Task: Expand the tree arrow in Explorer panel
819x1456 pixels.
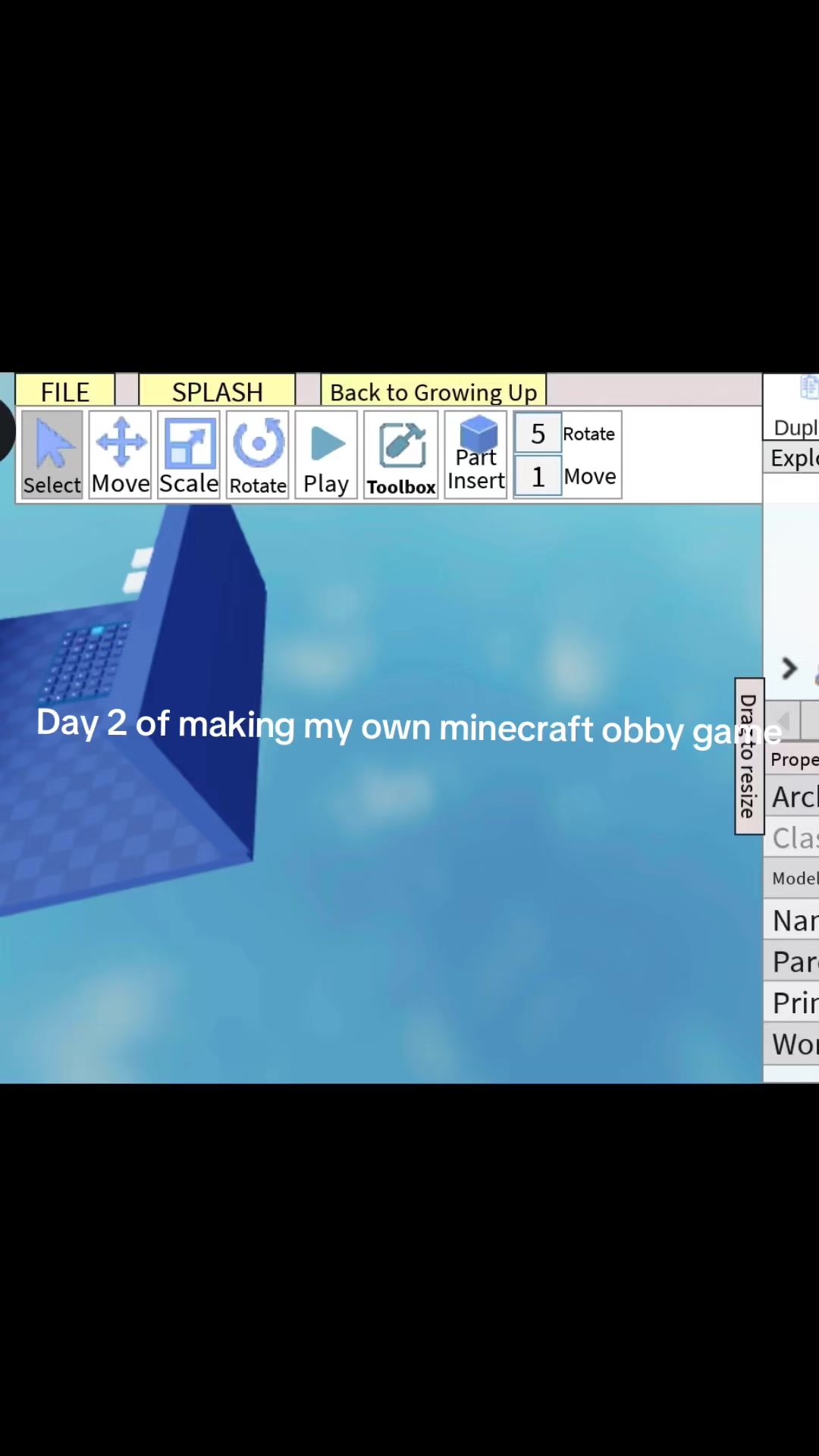Action: (789, 668)
